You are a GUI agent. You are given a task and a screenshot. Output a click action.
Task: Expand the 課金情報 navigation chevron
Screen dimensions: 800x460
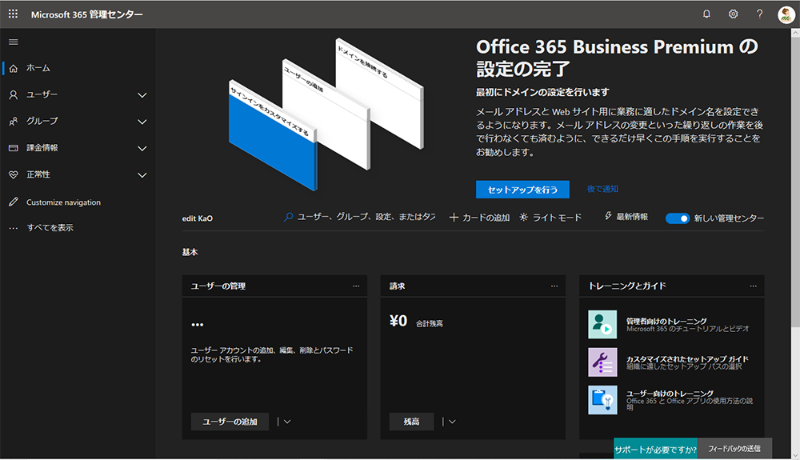tap(142, 148)
